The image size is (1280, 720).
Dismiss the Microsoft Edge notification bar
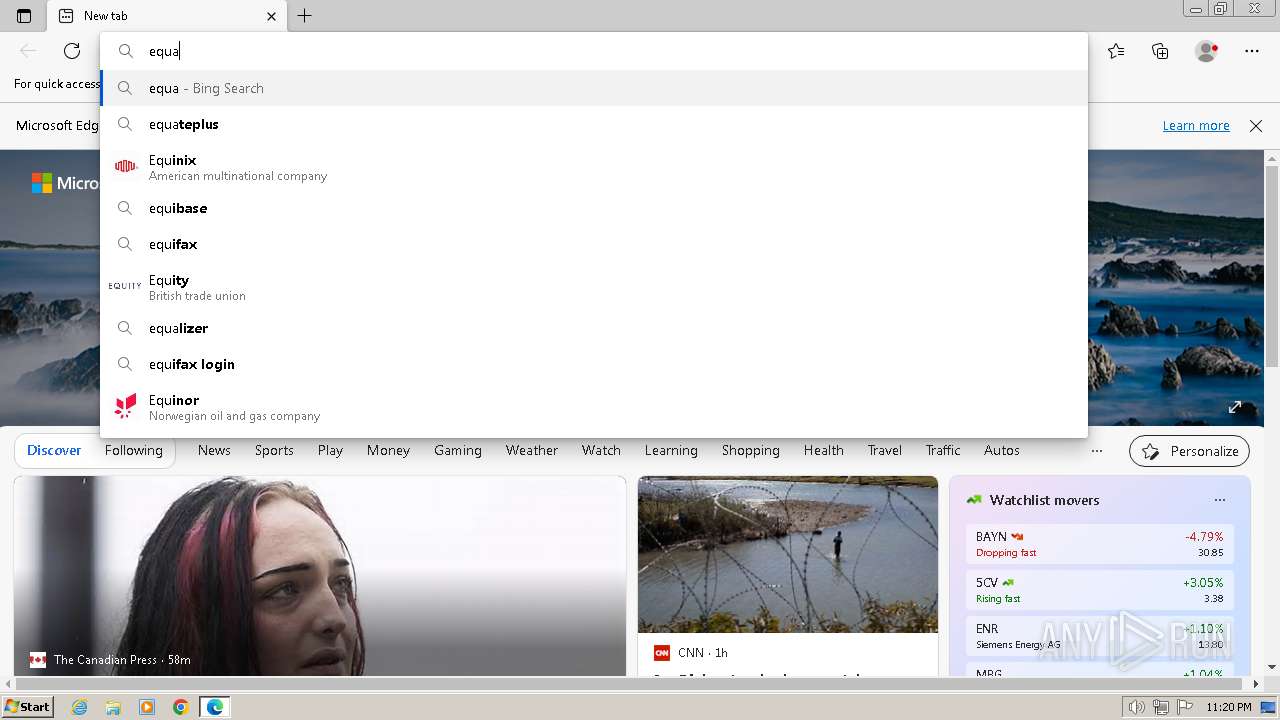(x=1256, y=126)
